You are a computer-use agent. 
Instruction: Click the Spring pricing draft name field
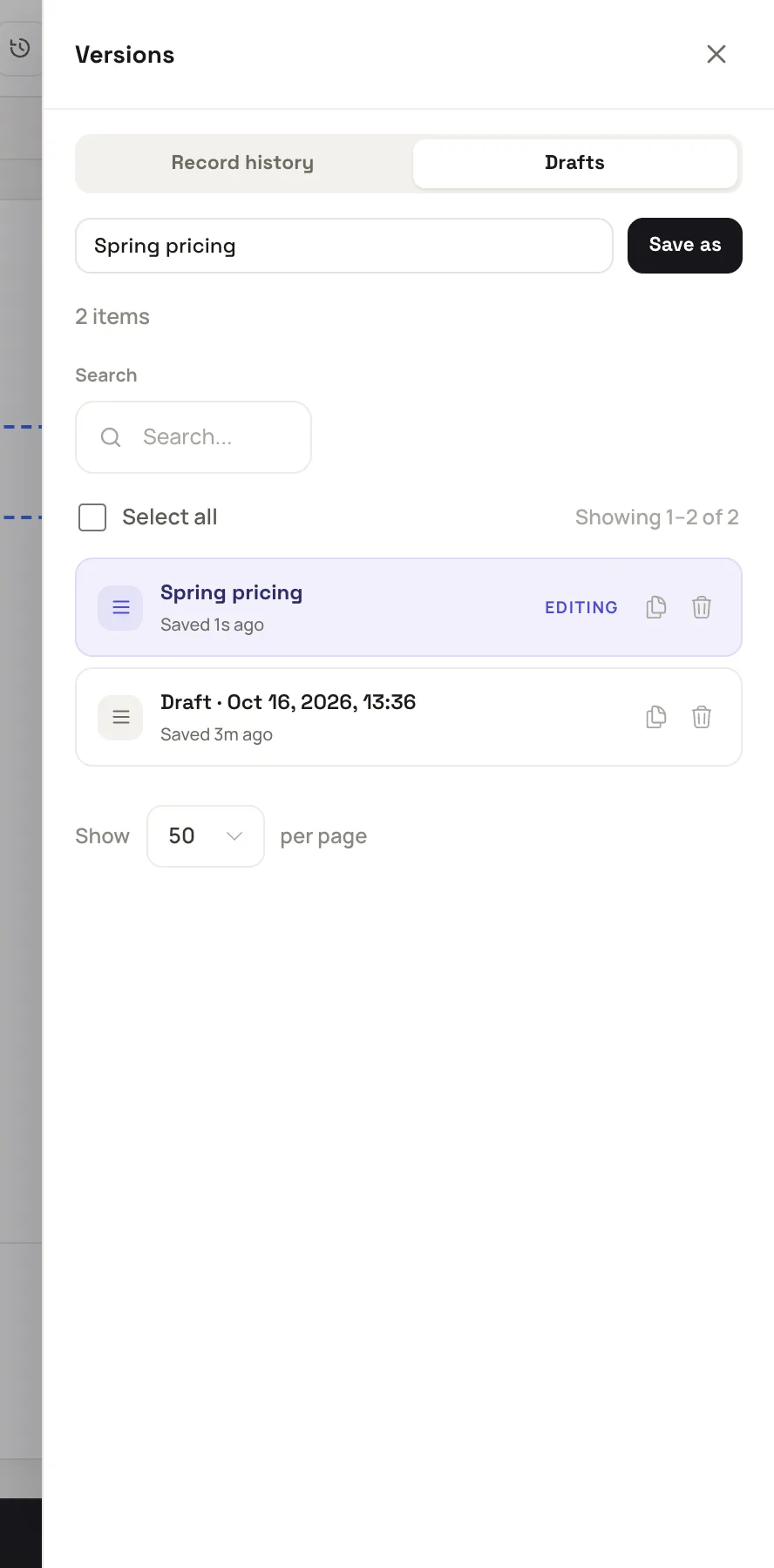pyautogui.click(x=344, y=246)
